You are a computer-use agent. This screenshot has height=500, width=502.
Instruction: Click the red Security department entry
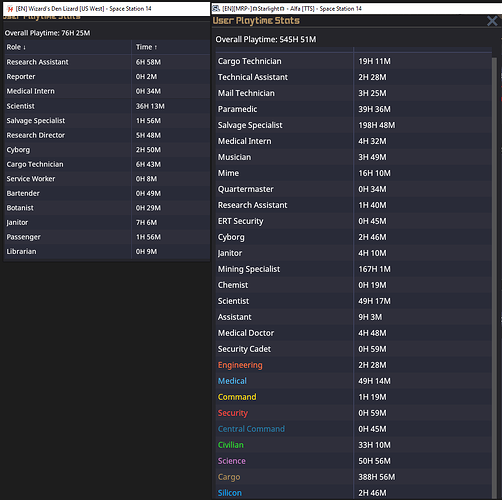(x=233, y=413)
